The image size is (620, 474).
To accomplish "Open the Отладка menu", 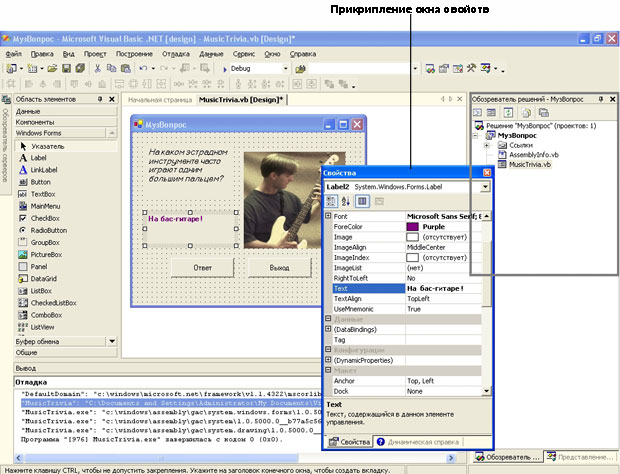I will tap(175, 53).
